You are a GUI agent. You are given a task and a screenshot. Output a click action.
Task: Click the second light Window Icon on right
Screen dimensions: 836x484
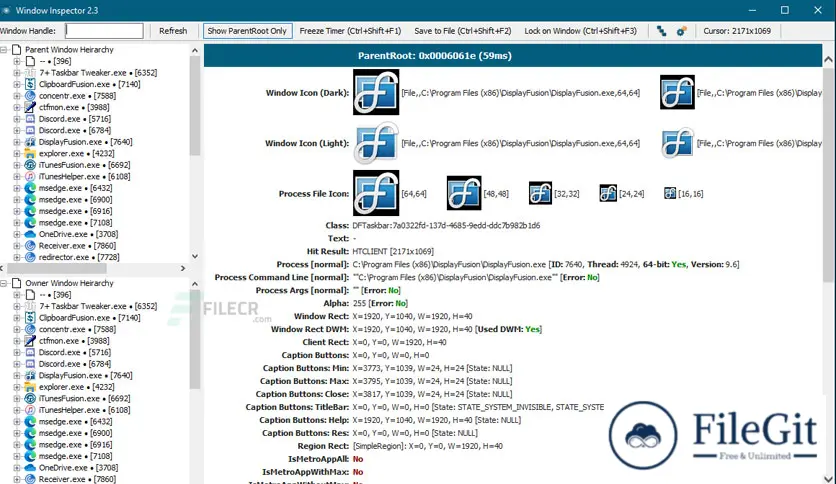677,143
